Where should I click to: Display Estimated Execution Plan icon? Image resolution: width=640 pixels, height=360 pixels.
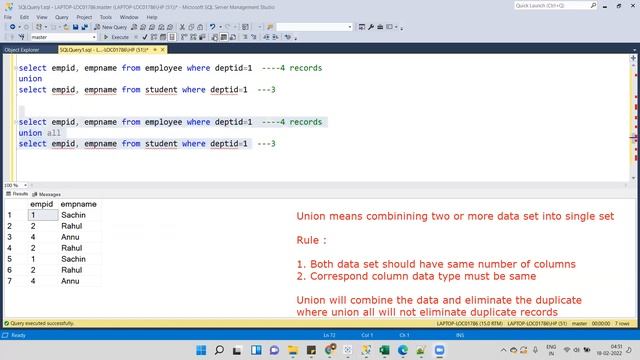pyautogui.click(x=154, y=37)
